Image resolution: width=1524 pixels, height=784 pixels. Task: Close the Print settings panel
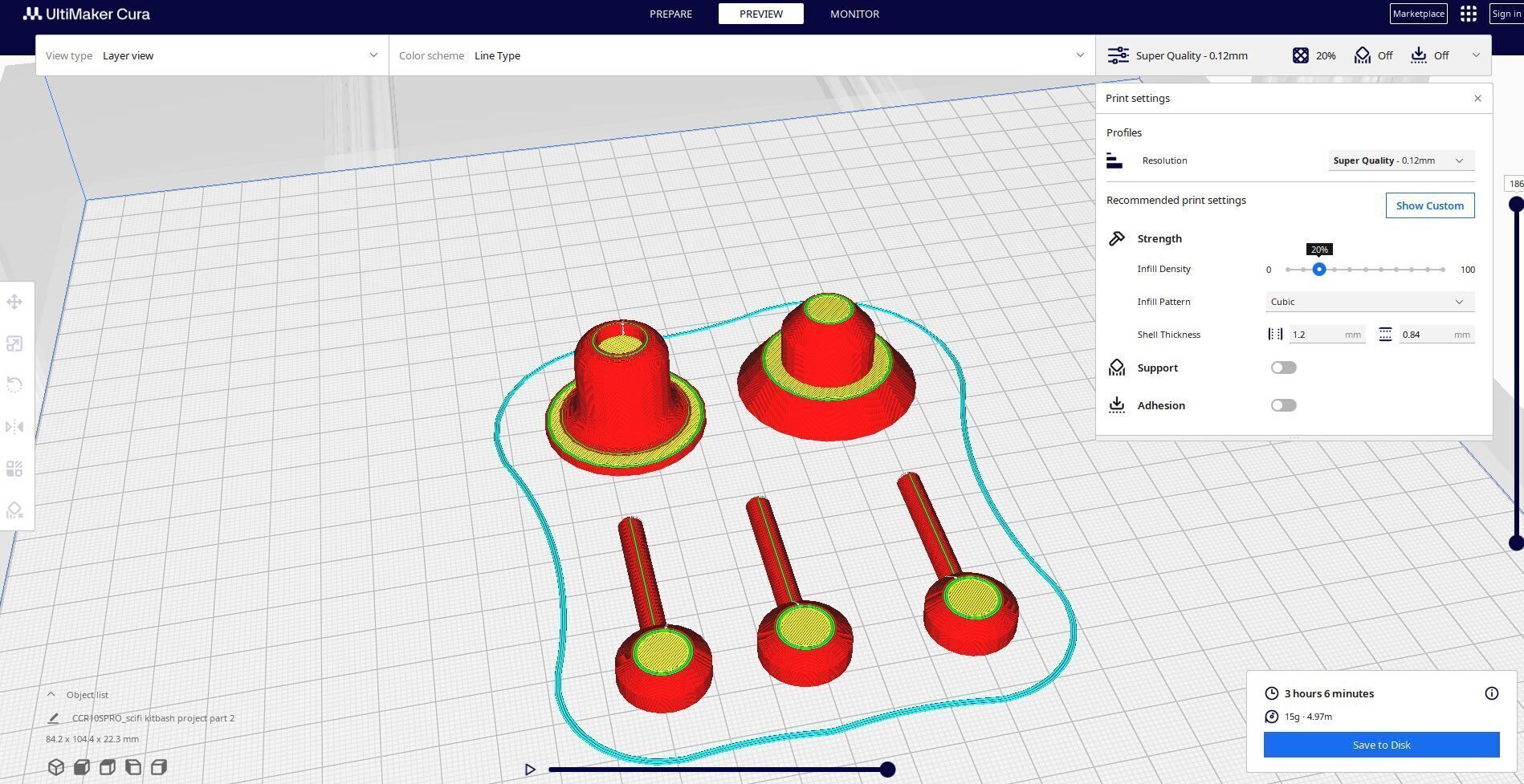click(x=1477, y=98)
